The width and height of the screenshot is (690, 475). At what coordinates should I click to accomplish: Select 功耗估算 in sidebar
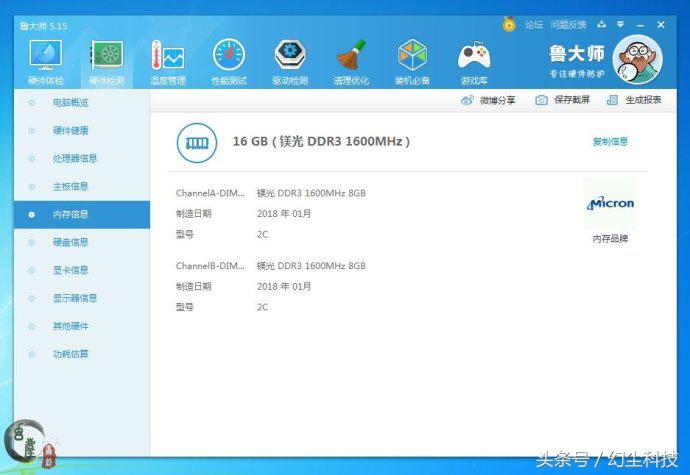coord(82,354)
